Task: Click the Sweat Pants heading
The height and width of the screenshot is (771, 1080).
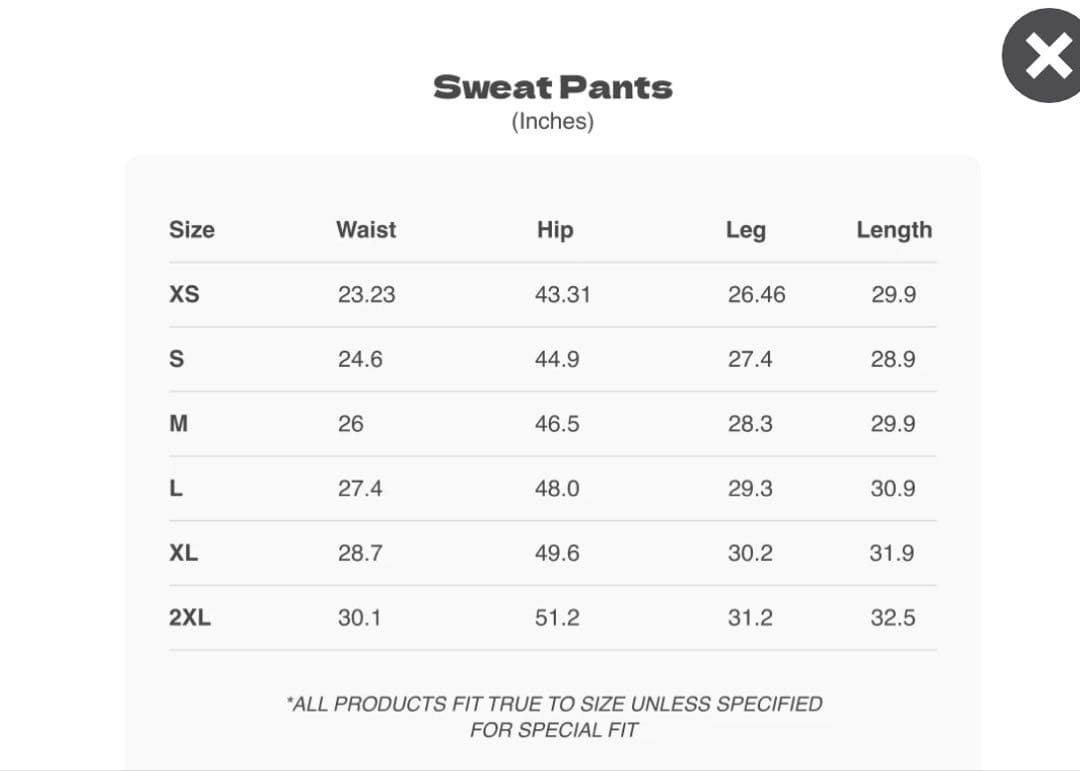Action: (552, 87)
